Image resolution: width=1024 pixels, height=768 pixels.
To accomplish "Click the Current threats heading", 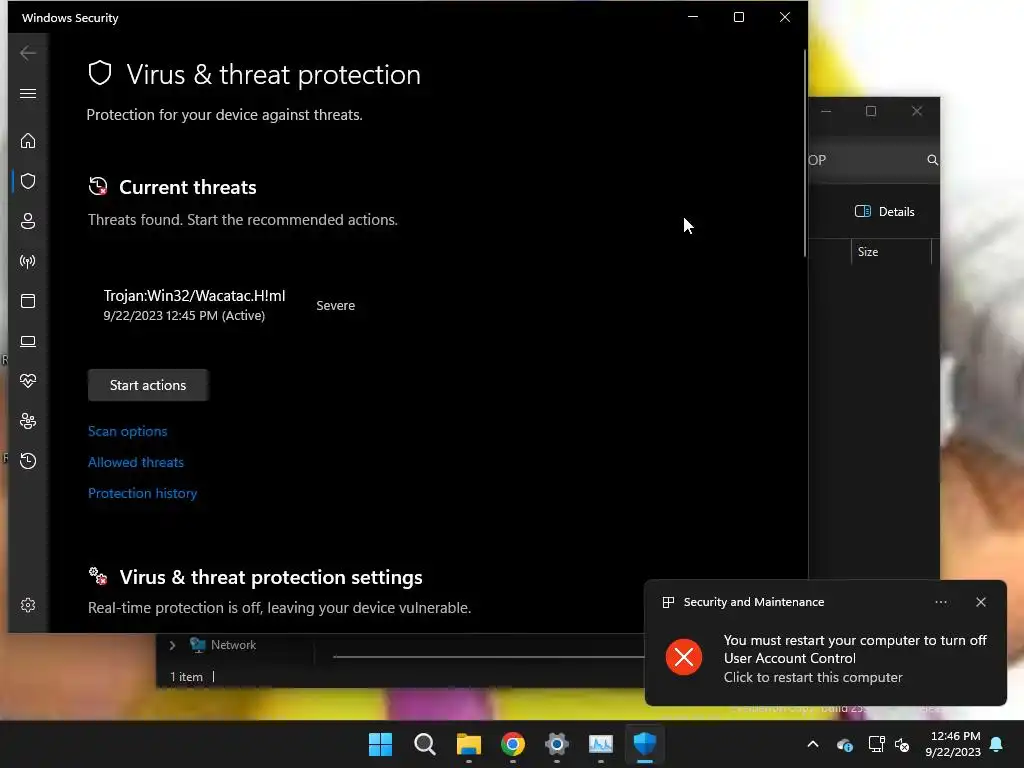I will [x=187, y=187].
